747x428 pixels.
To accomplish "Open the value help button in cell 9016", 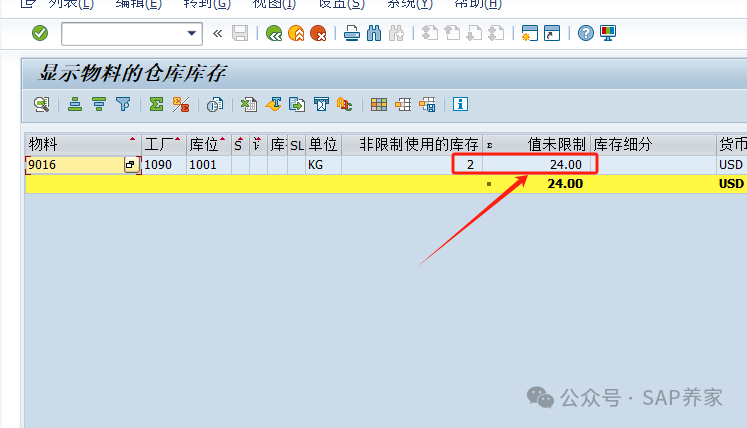I will [x=131, y=165].
